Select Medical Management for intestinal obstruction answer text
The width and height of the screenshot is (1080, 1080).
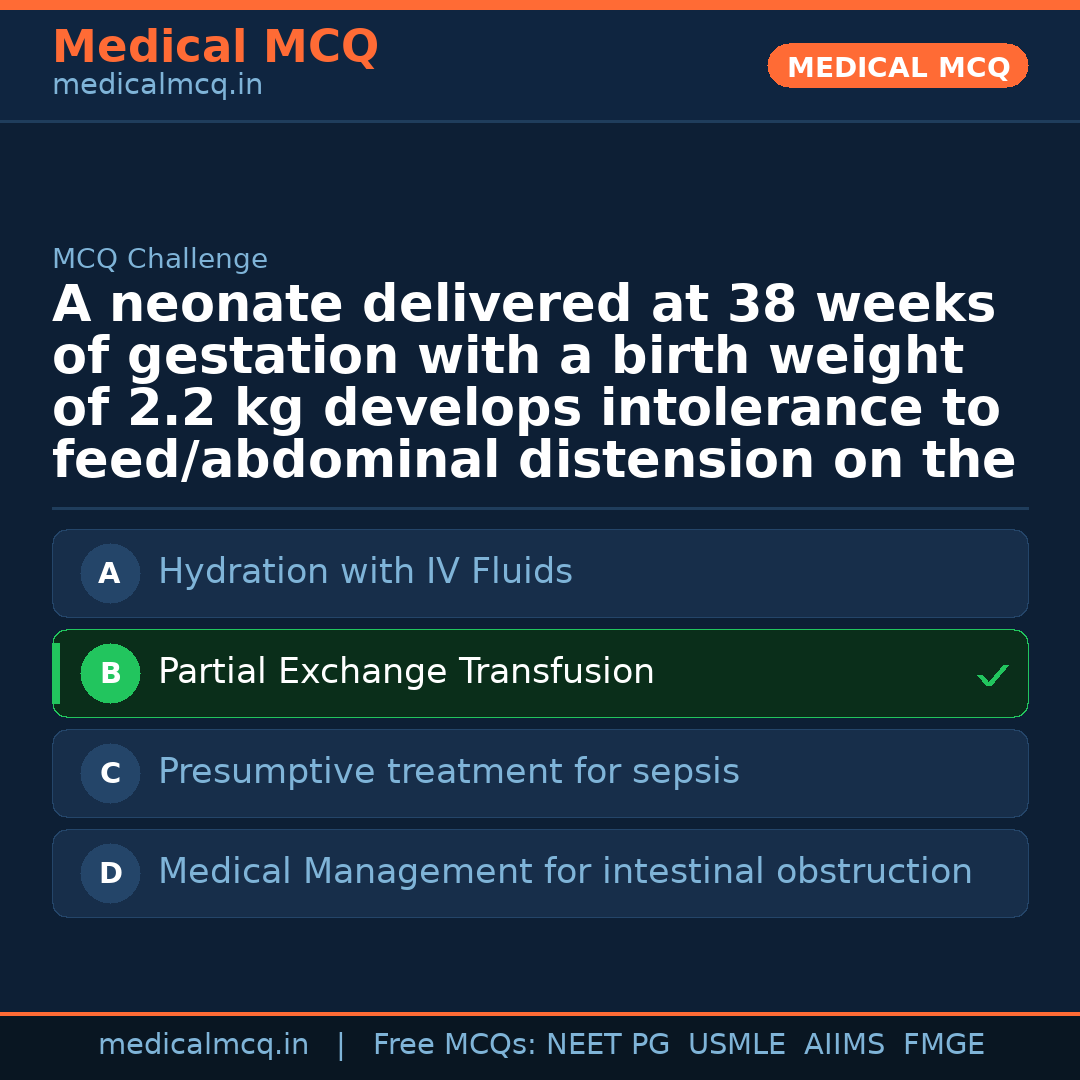point(565,872)
